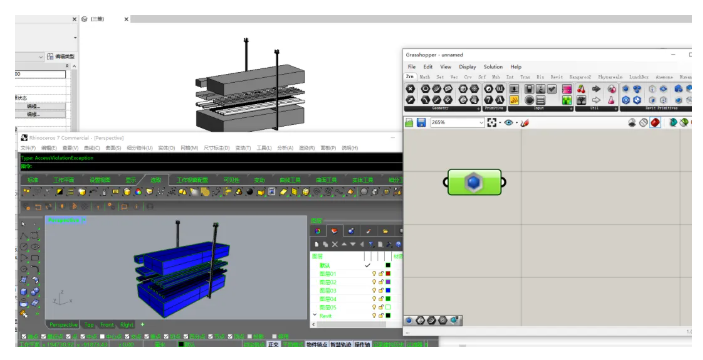Select the box solid tool in Rhino sidebar
This screenshot has height=360, width=703.
(24, 292)
